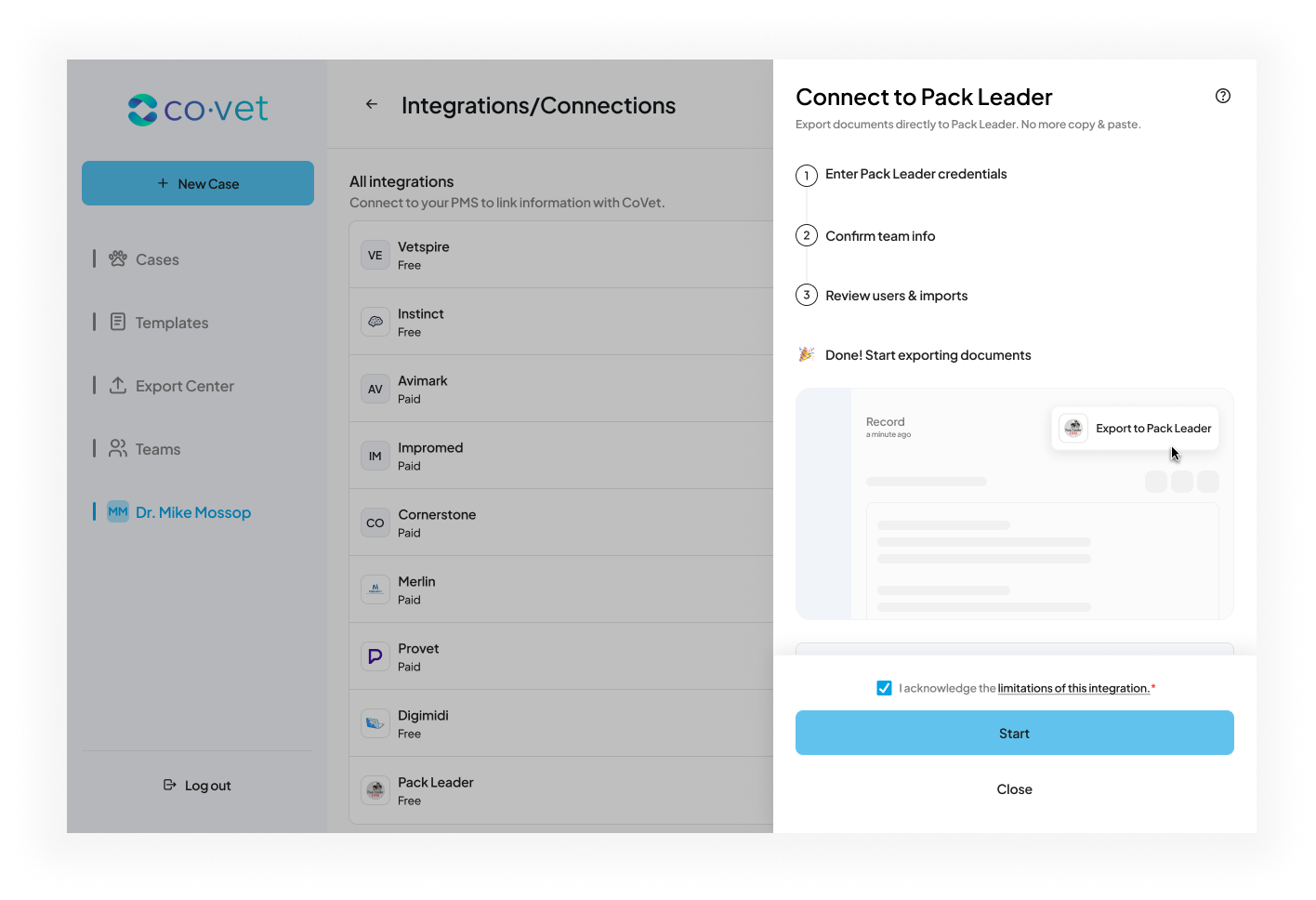This screenshot has width=1316, height=900.
Task: Click the 'Connect to Pack Leader' title
Action: [x=925, y=97]
